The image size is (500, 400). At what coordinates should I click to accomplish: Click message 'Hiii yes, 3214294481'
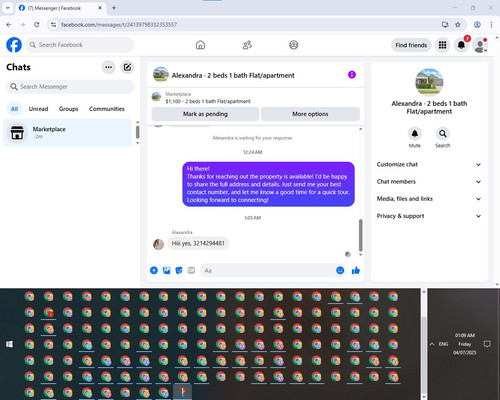click(x=198, y=243)
